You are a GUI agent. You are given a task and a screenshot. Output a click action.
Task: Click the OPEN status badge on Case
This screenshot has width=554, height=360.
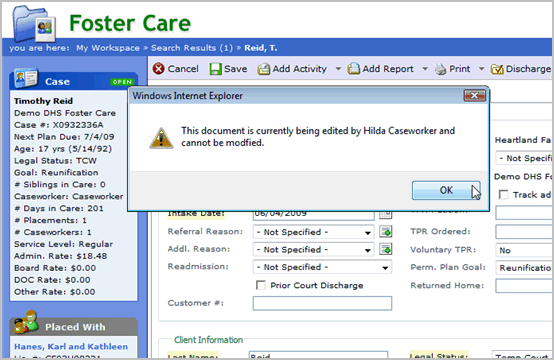[x=122, y=82]
